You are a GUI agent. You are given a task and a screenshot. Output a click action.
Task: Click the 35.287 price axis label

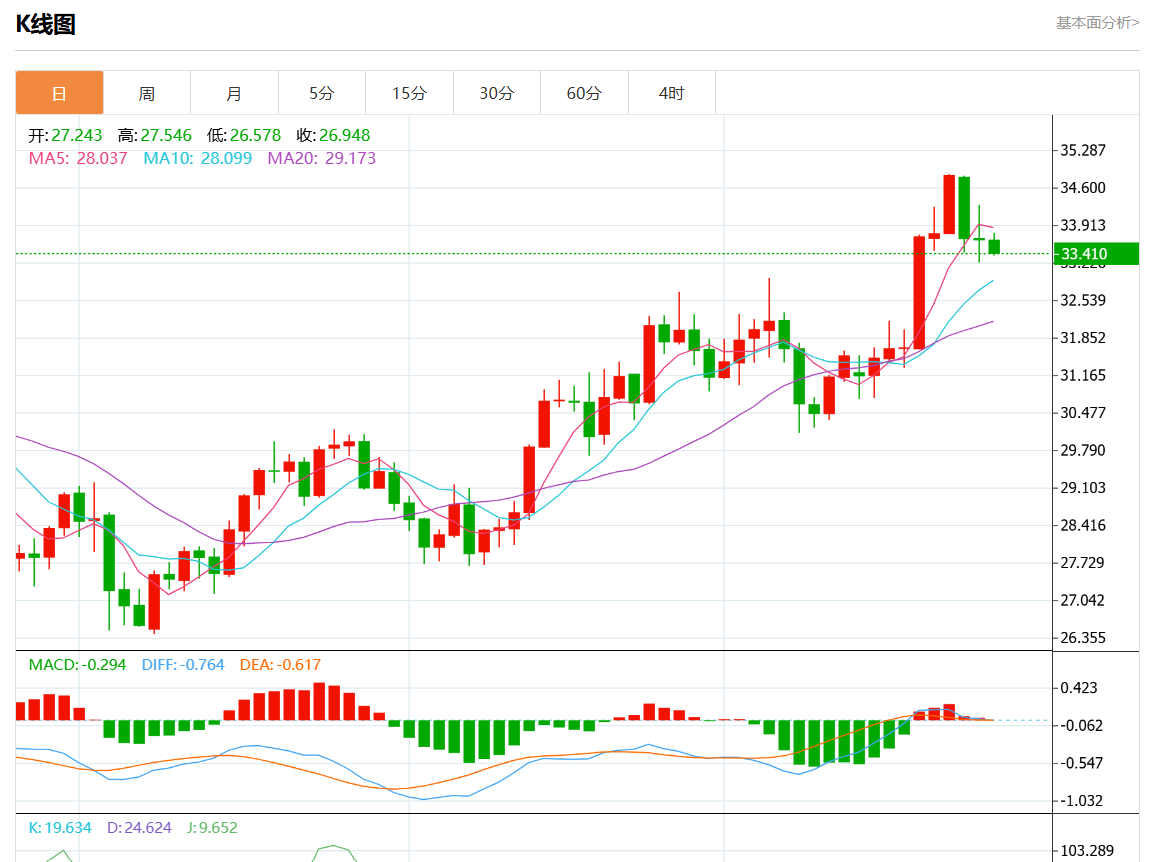pyautogui.click(x=1083, y=150)
